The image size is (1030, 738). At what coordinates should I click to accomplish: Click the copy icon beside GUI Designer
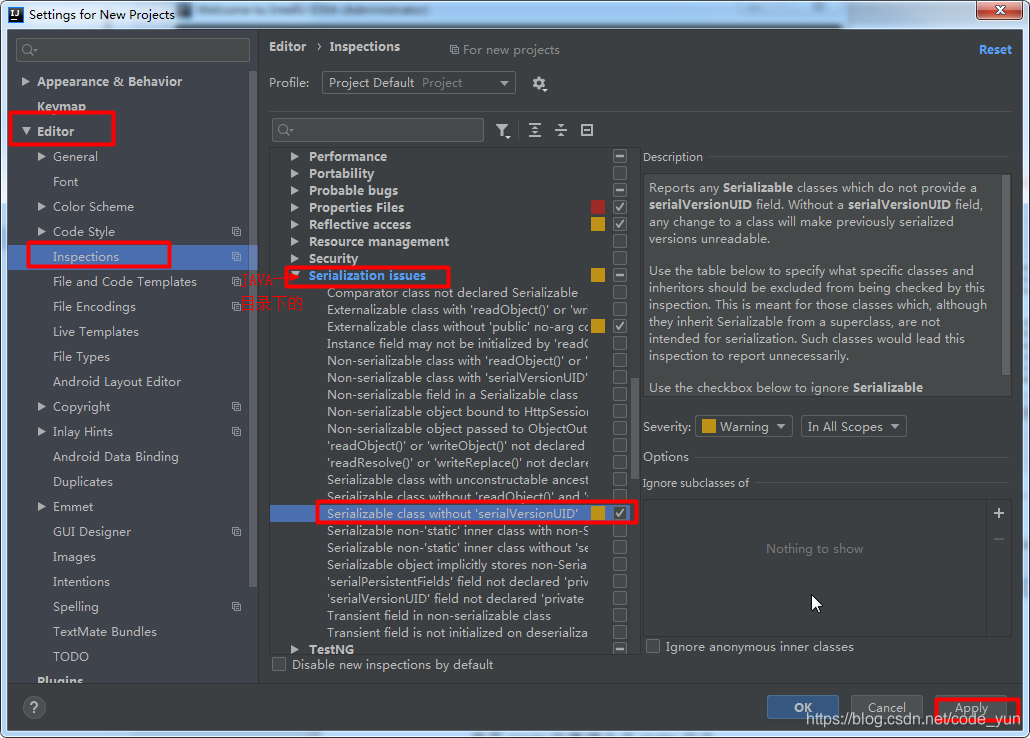pos(236,532)
